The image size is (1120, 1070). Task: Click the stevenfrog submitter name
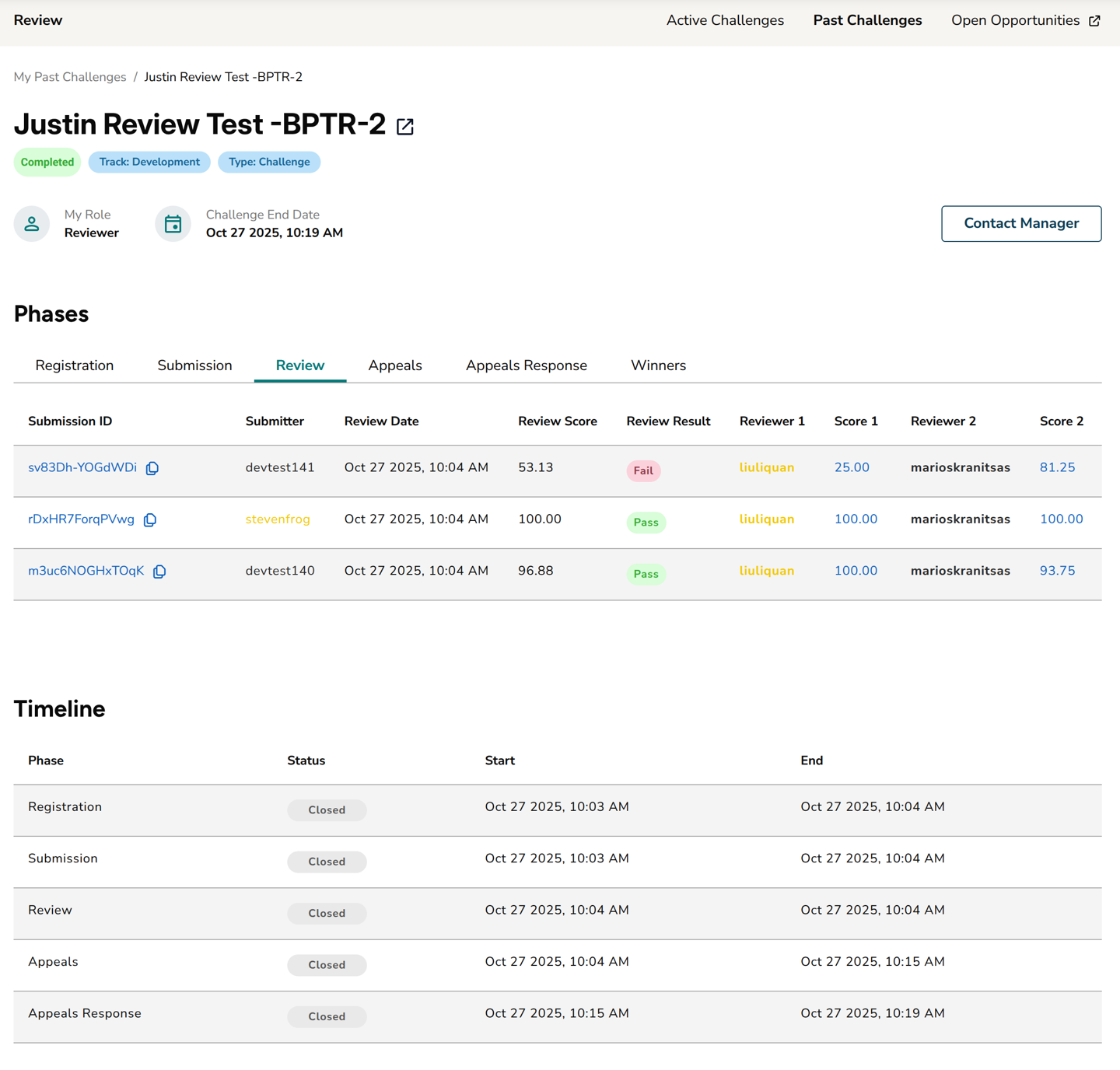click(x=278, y=519)
